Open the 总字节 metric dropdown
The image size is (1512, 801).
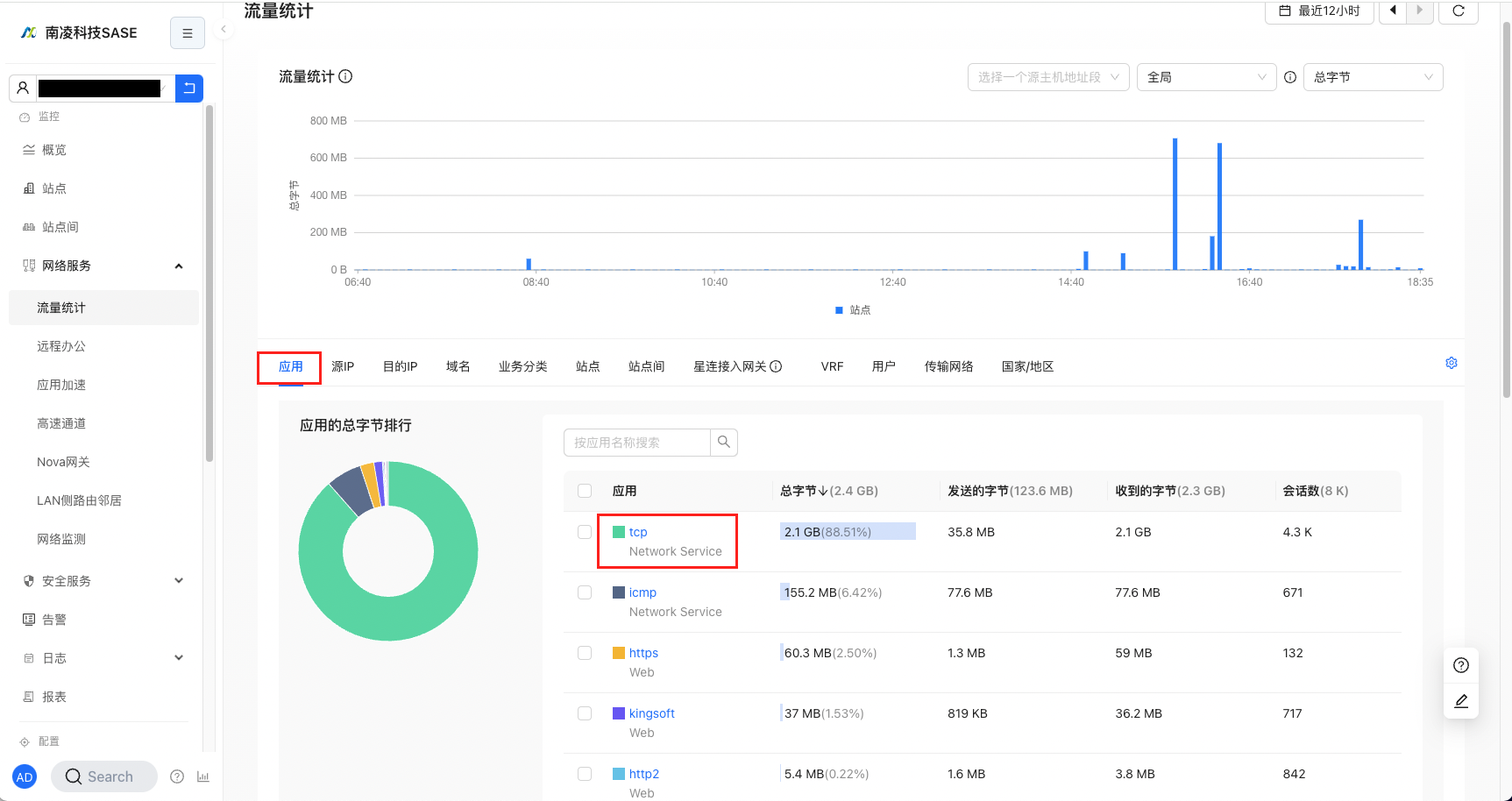pos(1374,77)
